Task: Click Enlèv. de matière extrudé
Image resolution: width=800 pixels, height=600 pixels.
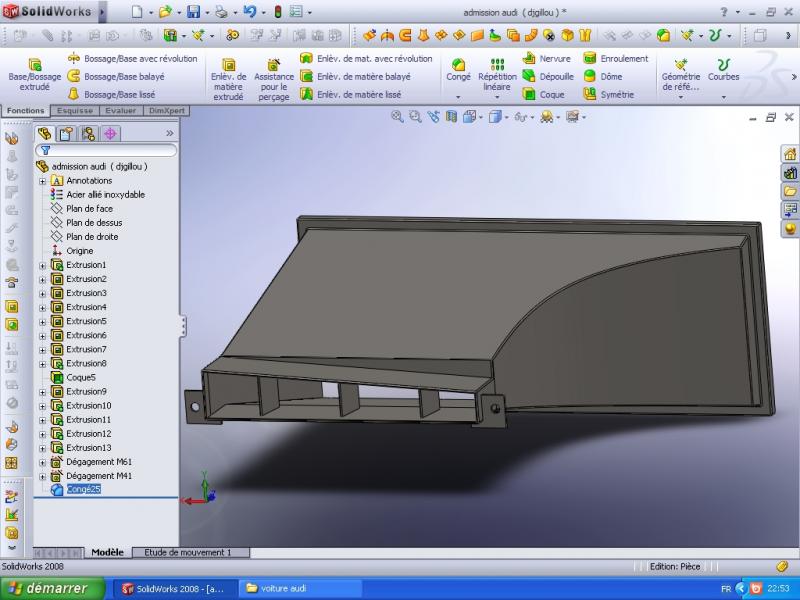Action: [228, 79]
